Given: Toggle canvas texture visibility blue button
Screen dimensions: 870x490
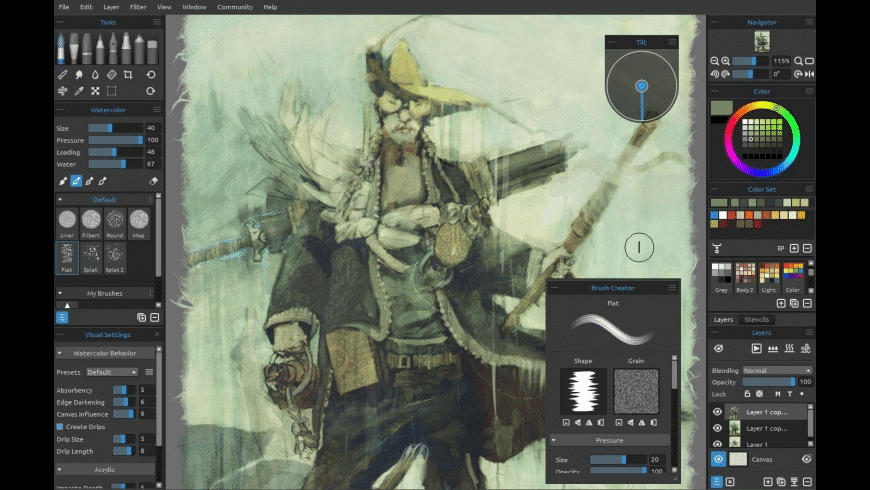Looking at the screenshot, I should tap(719, 459).
